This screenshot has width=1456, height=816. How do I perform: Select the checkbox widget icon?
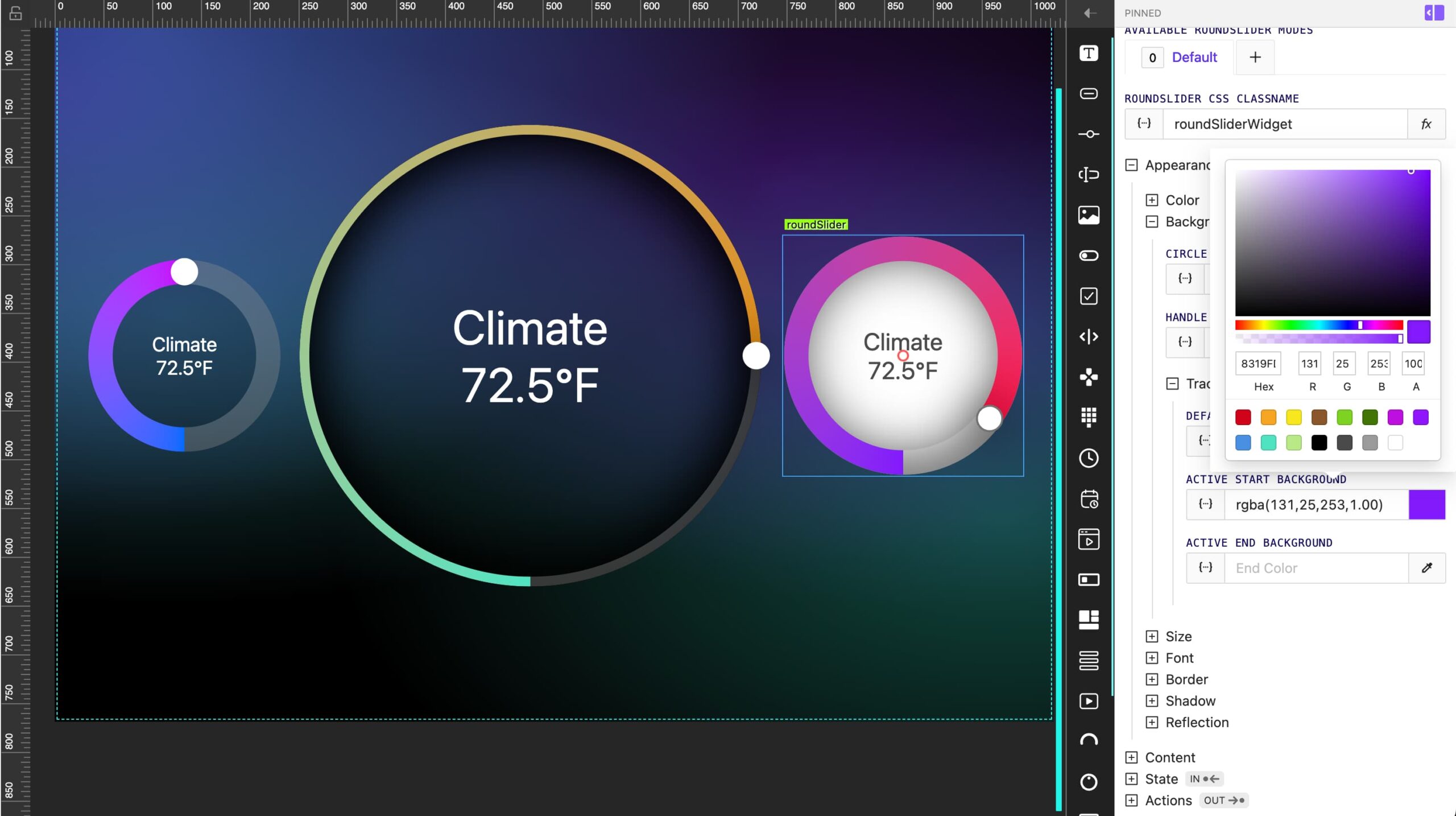[1089, 296]
